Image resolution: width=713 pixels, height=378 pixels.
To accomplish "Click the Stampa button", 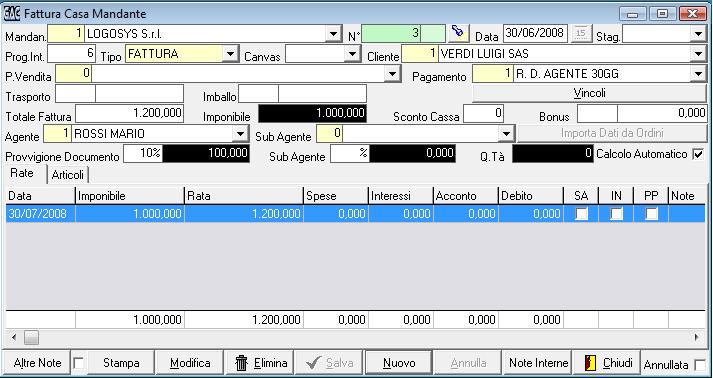I will point(121,363).
